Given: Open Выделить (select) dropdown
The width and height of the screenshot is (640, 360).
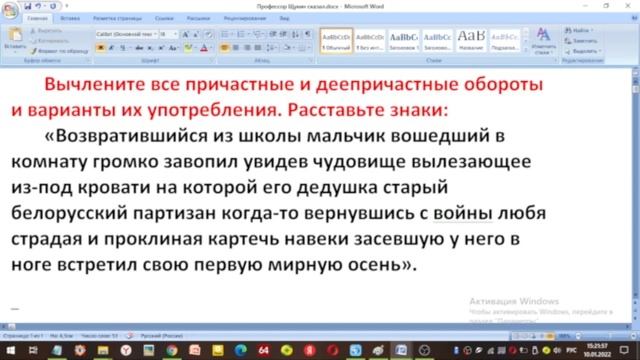Looking at the screenshot, I should pos(583,51).
